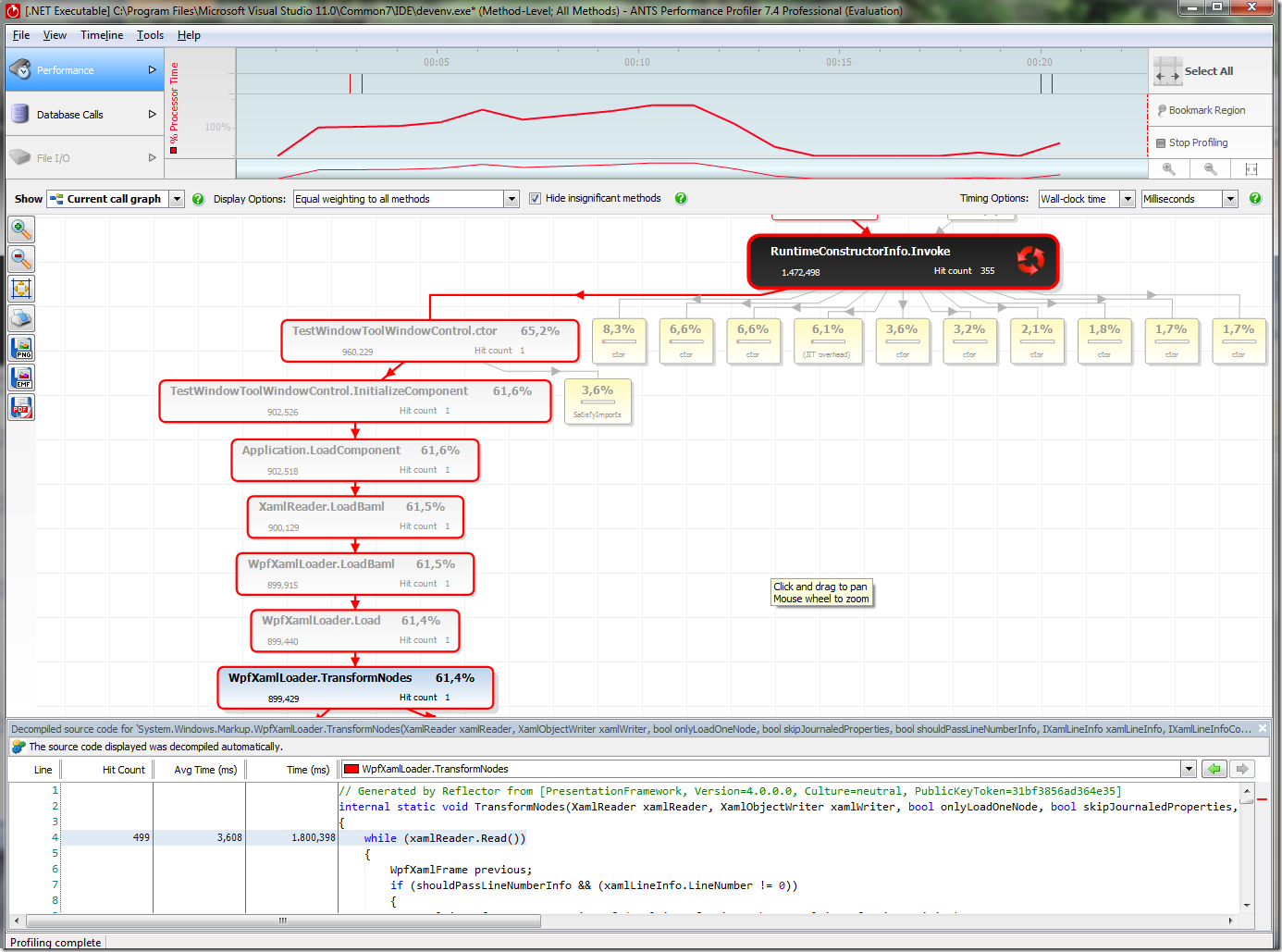The width and height of the screenshot is (1282, 952).
Task: Open help for the Show option
Action: click(198, 199)
